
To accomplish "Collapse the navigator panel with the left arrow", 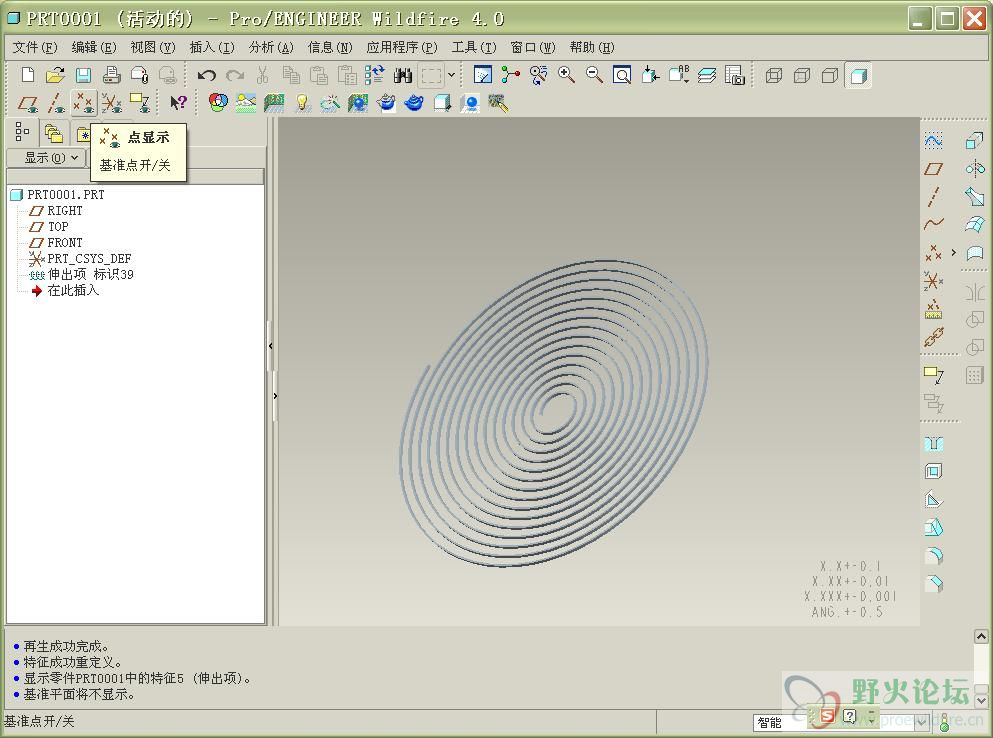I will tap(271, 346).
